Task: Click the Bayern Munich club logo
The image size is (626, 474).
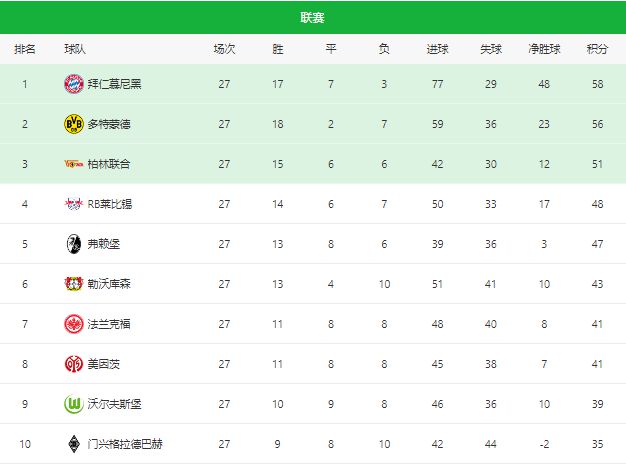Action: tap(73, 84)
